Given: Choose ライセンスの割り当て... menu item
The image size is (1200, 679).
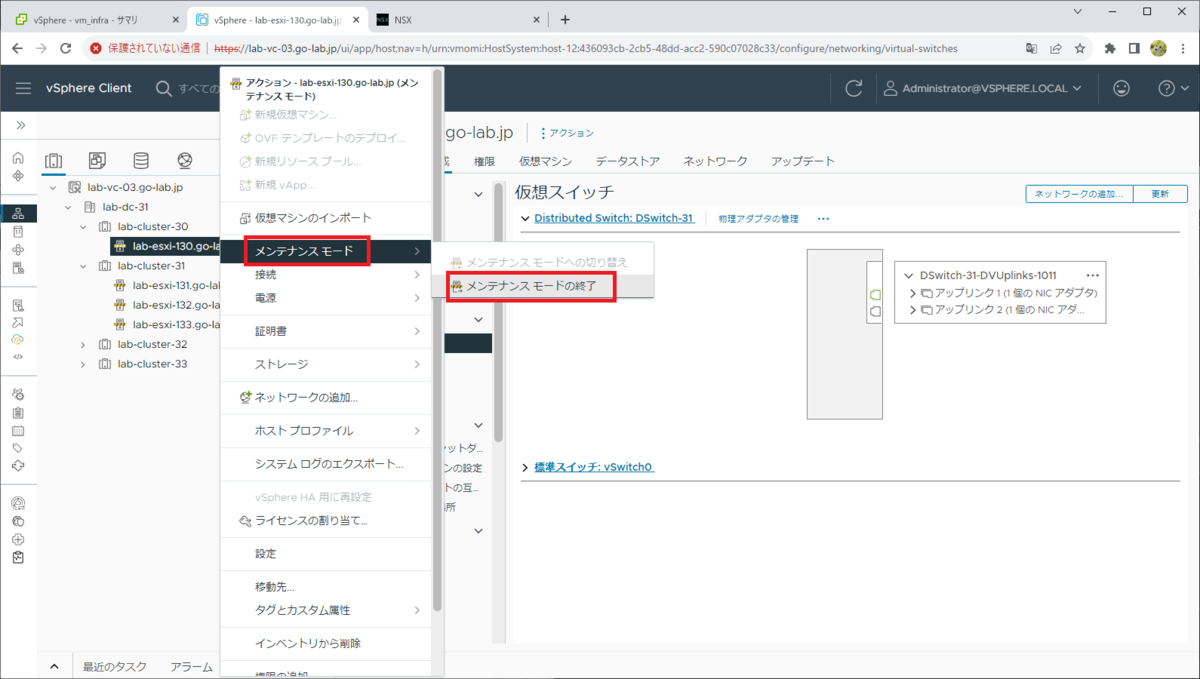Looking at the screenshot, I should 327,520.
